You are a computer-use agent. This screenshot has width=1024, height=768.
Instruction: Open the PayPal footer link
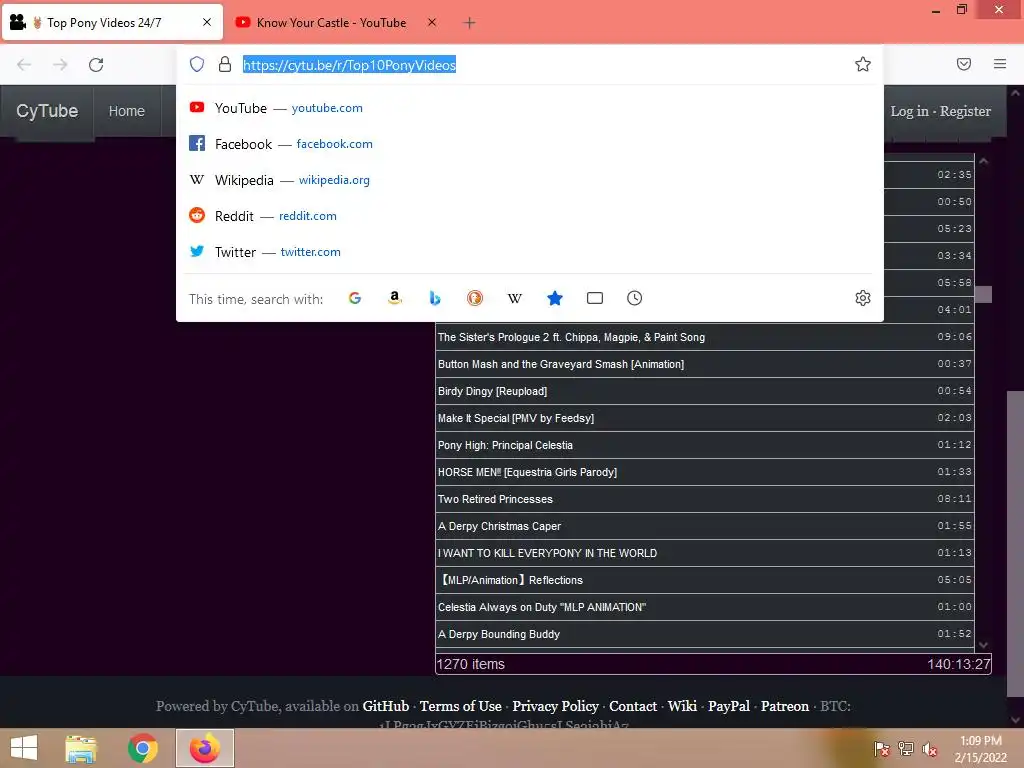[729, 706]
